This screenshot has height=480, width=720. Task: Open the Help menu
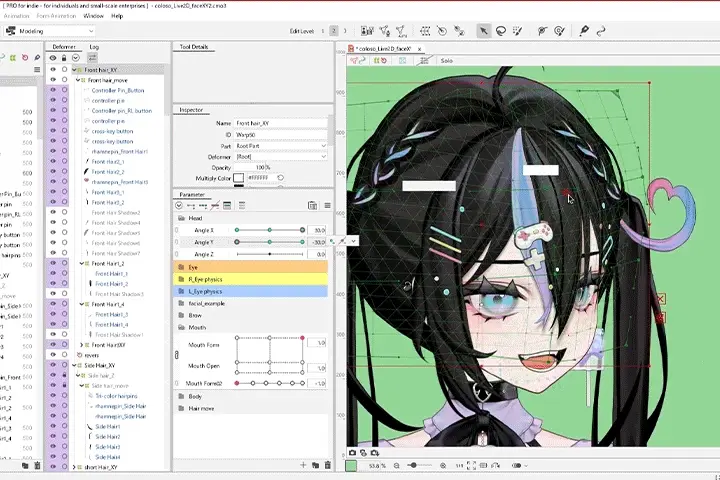click(117, 16)
